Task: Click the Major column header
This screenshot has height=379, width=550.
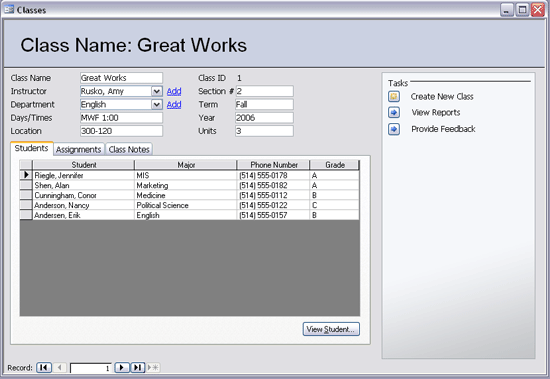Action: (186, 165)
